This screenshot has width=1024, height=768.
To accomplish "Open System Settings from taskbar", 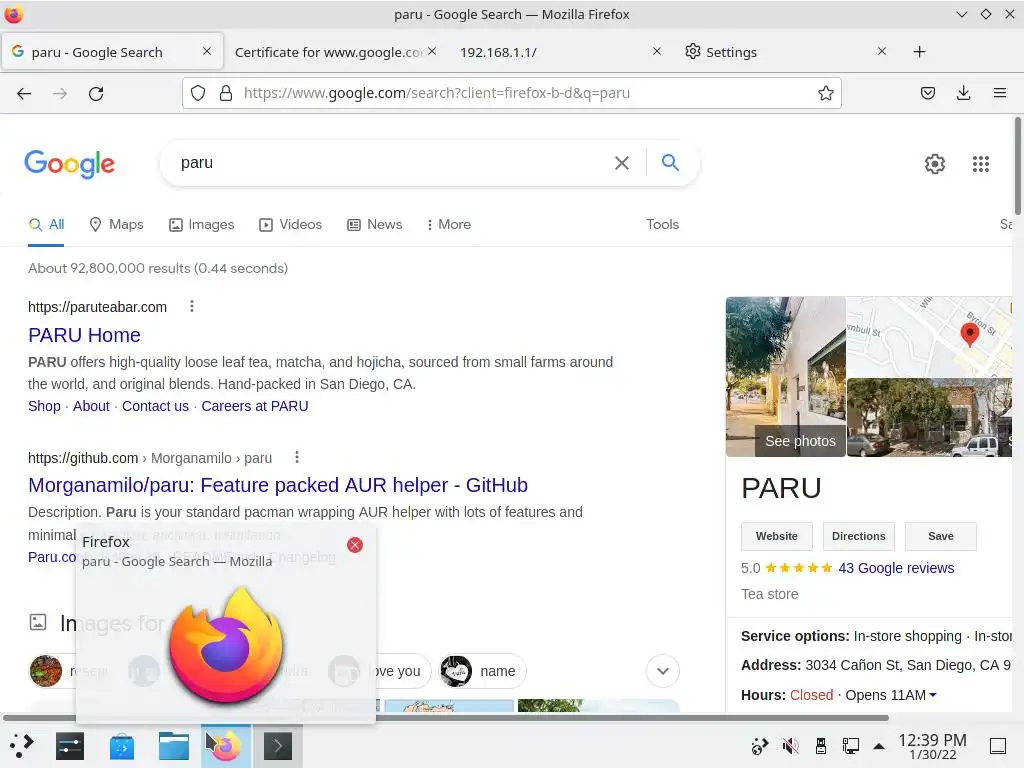I will [70, 746].
